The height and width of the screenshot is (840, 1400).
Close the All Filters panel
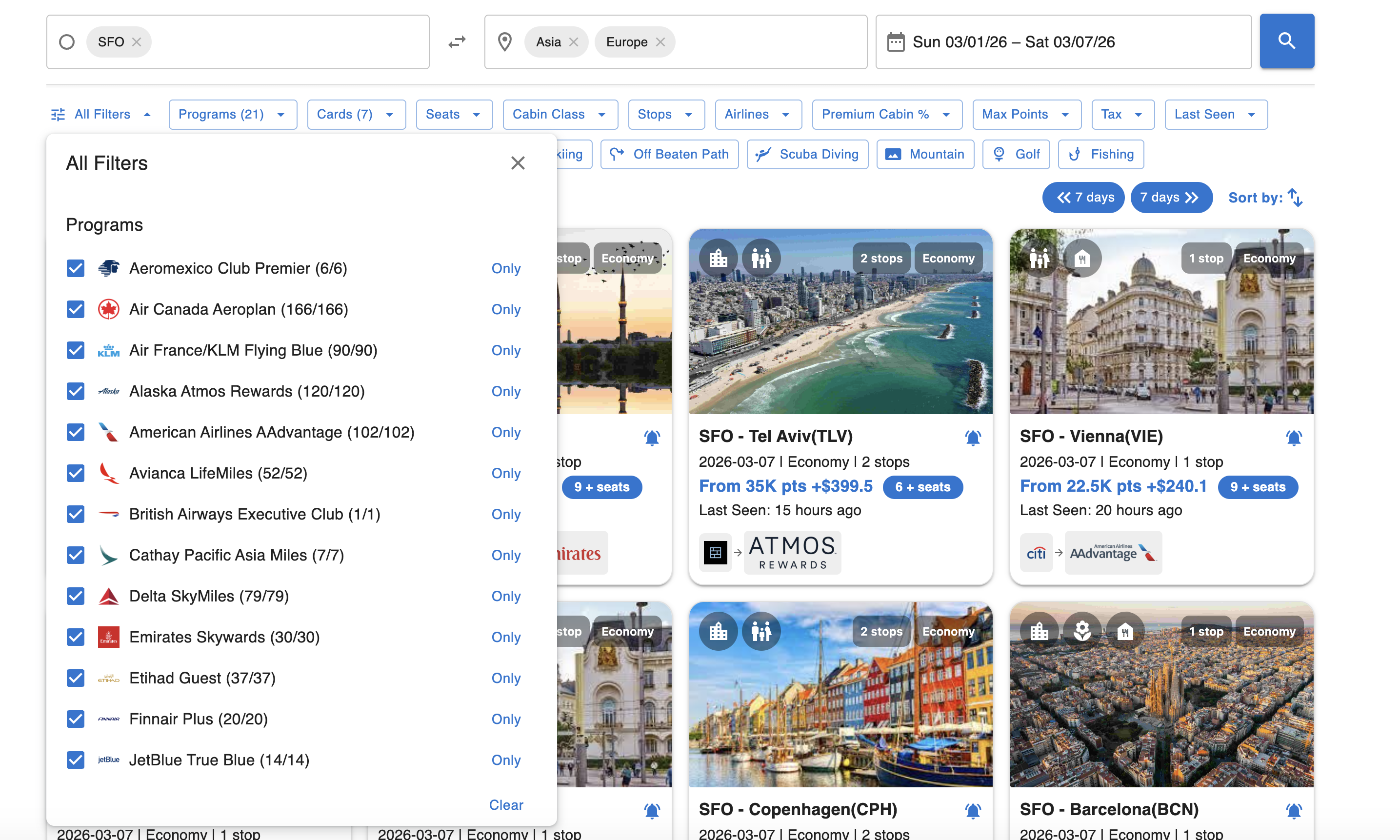click(517, 163)
